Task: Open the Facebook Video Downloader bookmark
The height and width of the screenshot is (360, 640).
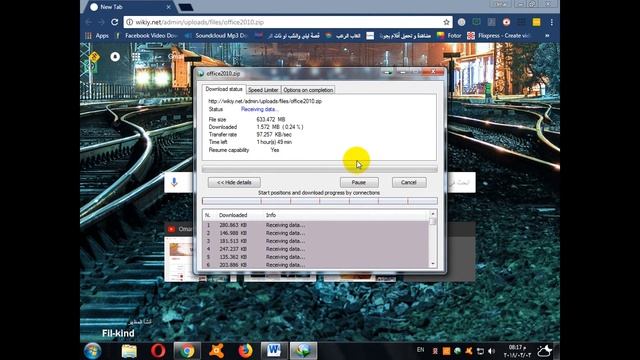Action: pyautogui.click(x=147, y=36)
